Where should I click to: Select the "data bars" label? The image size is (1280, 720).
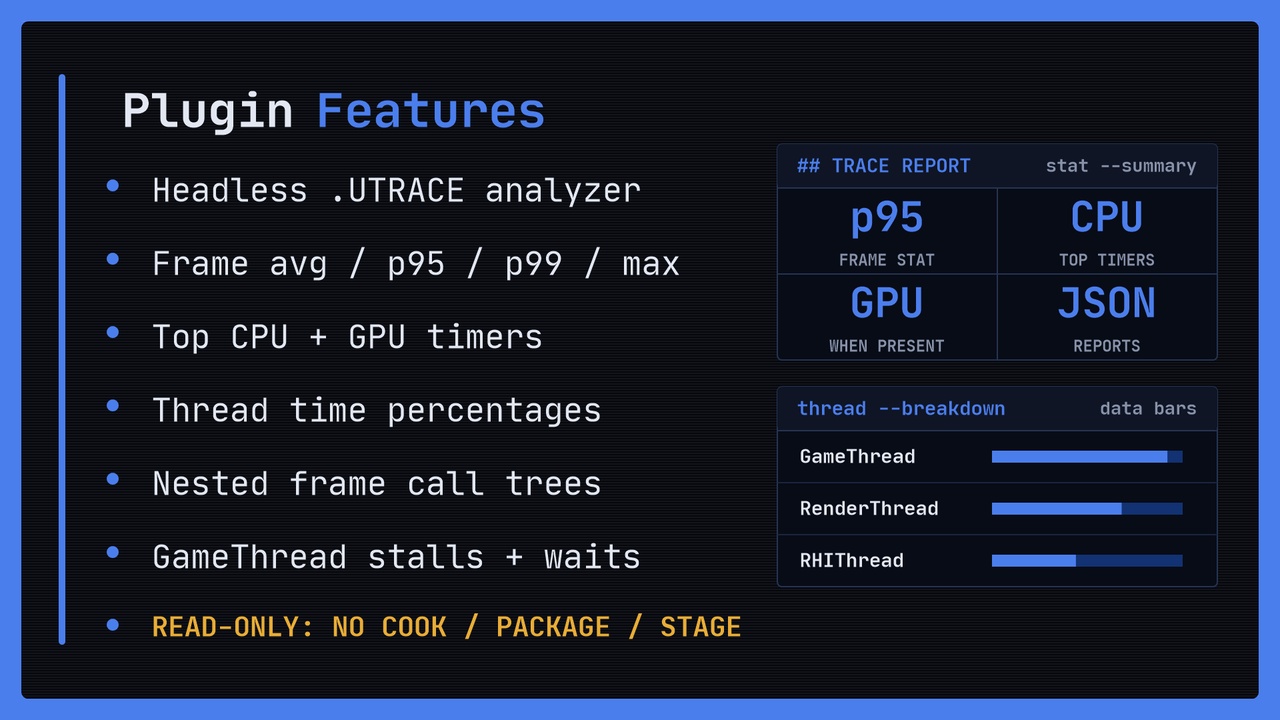coord(1148,408)
